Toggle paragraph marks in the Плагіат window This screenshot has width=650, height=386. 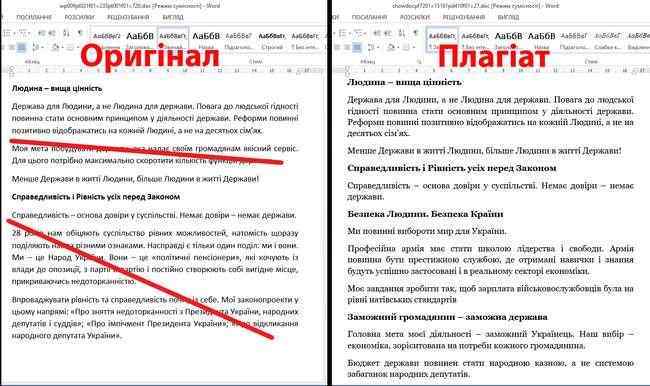pyautogui.click(x=416, y=33)
